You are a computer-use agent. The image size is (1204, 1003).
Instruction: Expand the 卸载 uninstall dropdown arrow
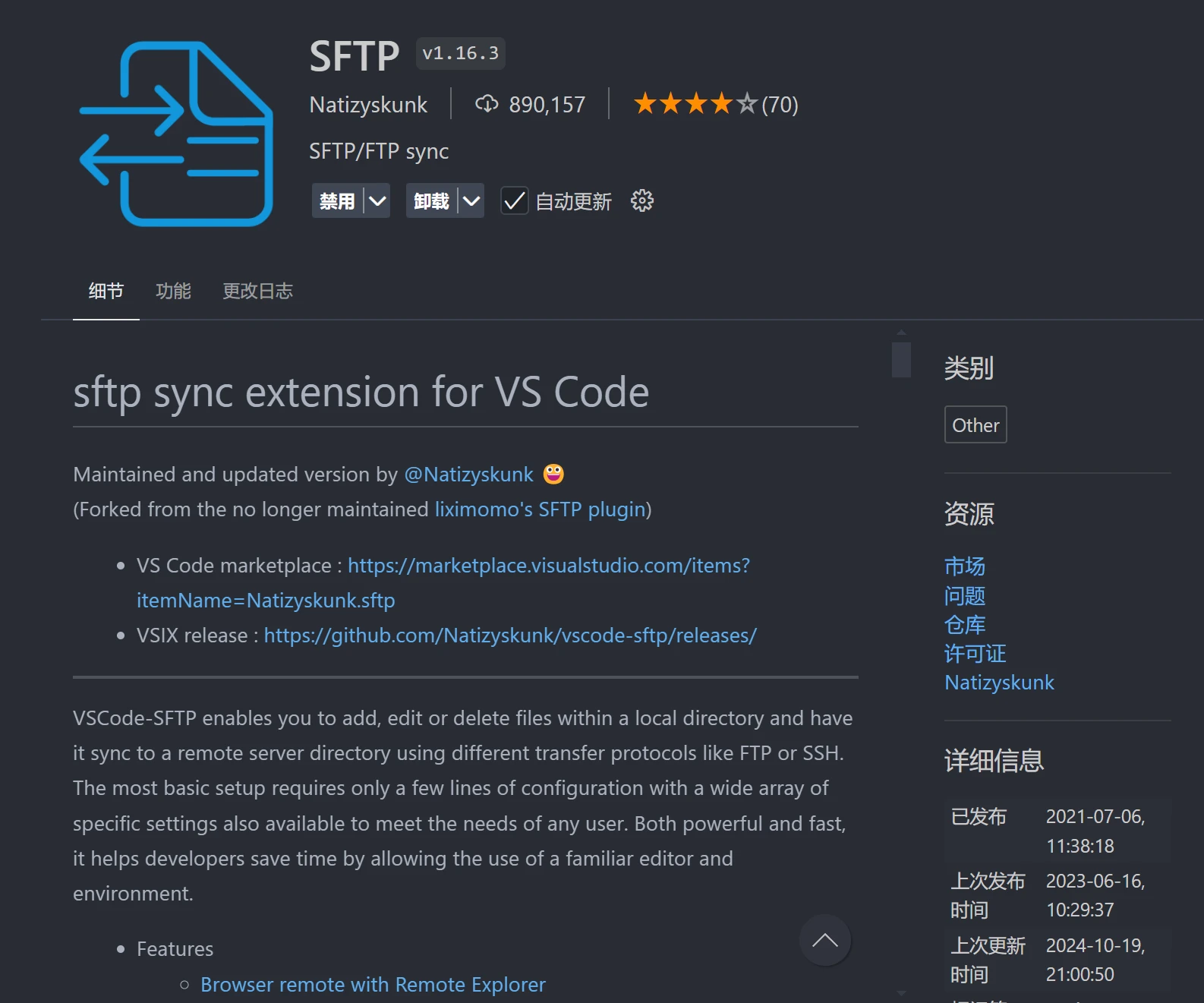tap(471, 201)
